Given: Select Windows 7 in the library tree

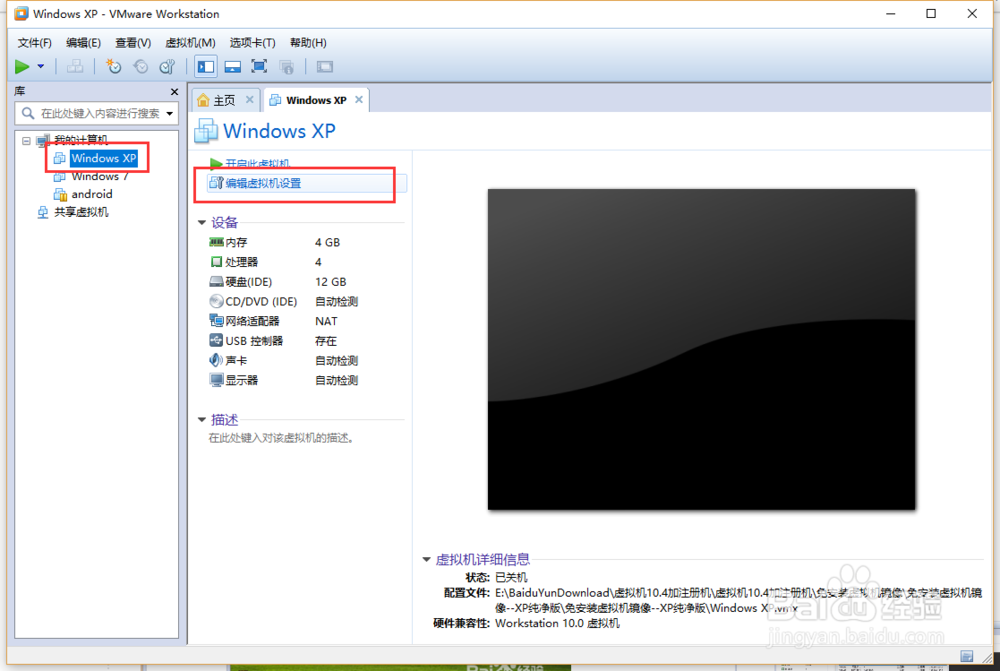Looking at the screenshot, I should point(99,176).
